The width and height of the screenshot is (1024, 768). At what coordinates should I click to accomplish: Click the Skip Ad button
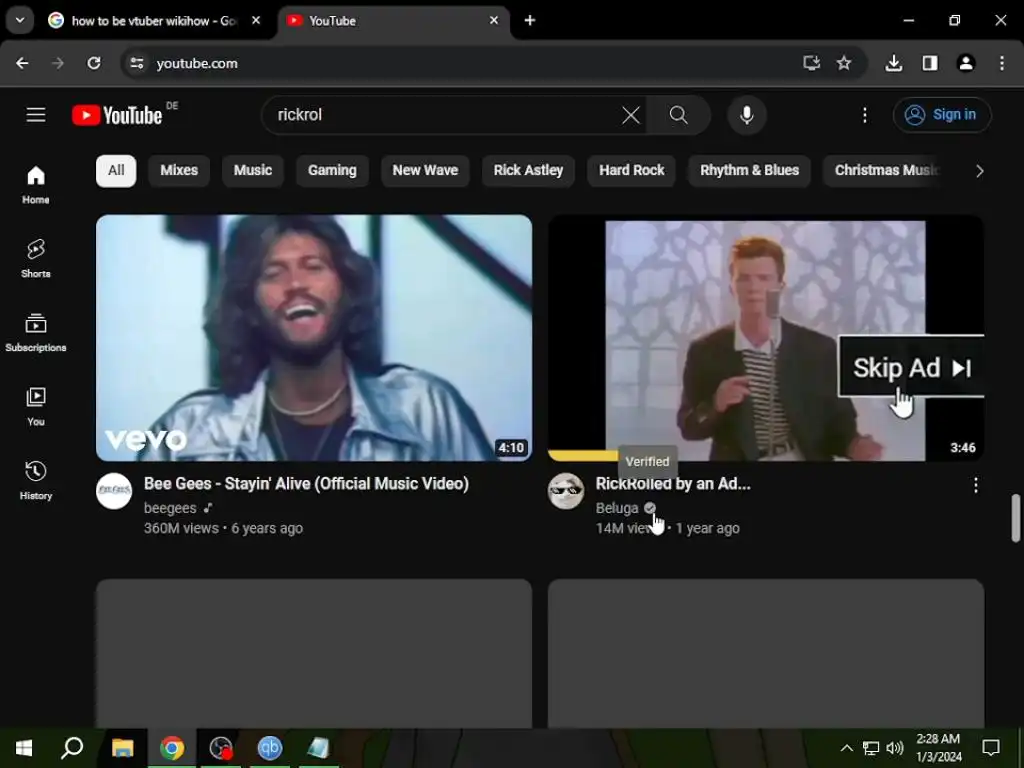[x=911, y=367]
